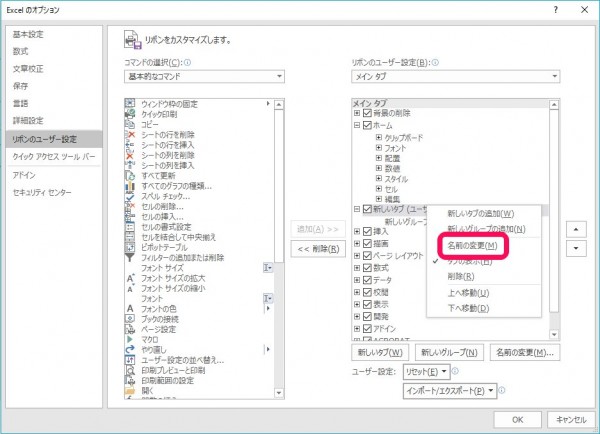
Task: Toggle the 開発 tab checkbox
Action: [x=367, y=317]
